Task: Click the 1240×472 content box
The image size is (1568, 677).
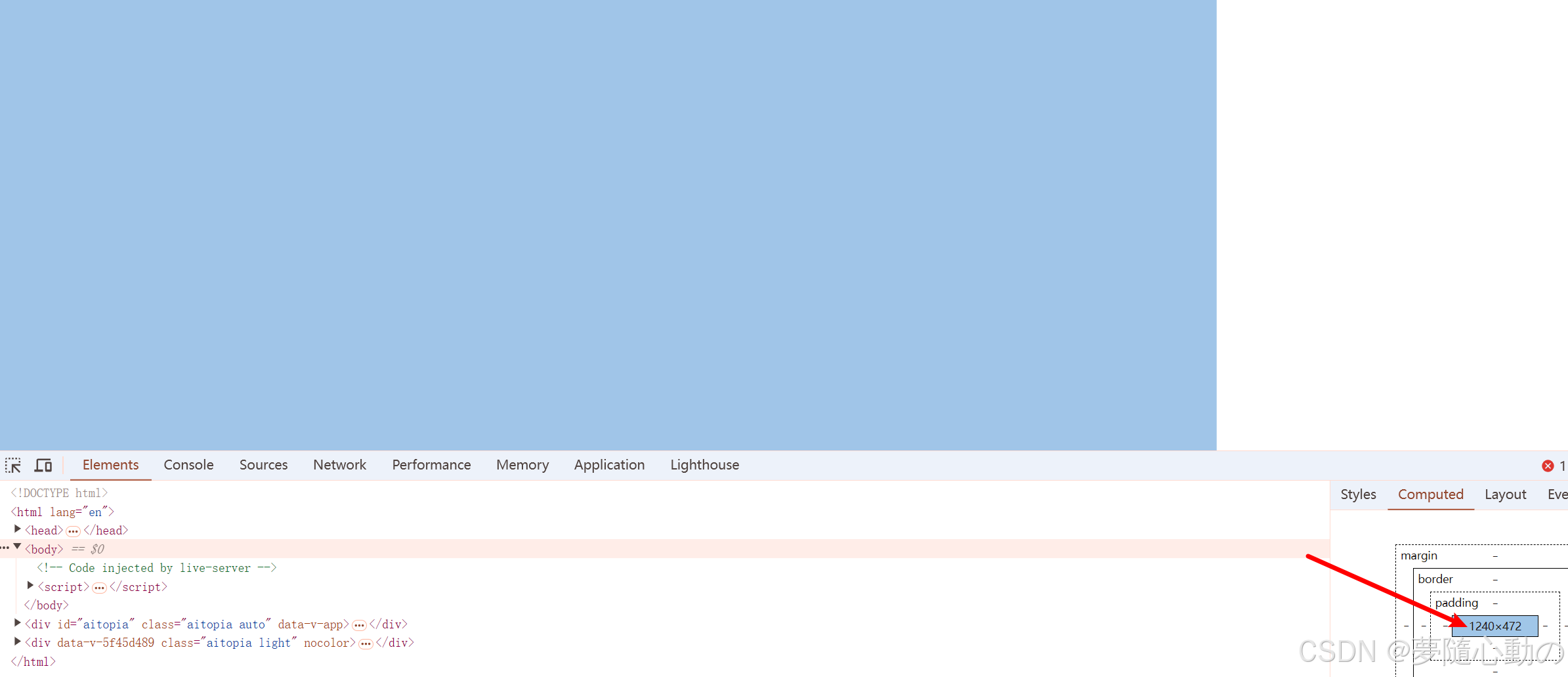Action: tap(1495, 626)
